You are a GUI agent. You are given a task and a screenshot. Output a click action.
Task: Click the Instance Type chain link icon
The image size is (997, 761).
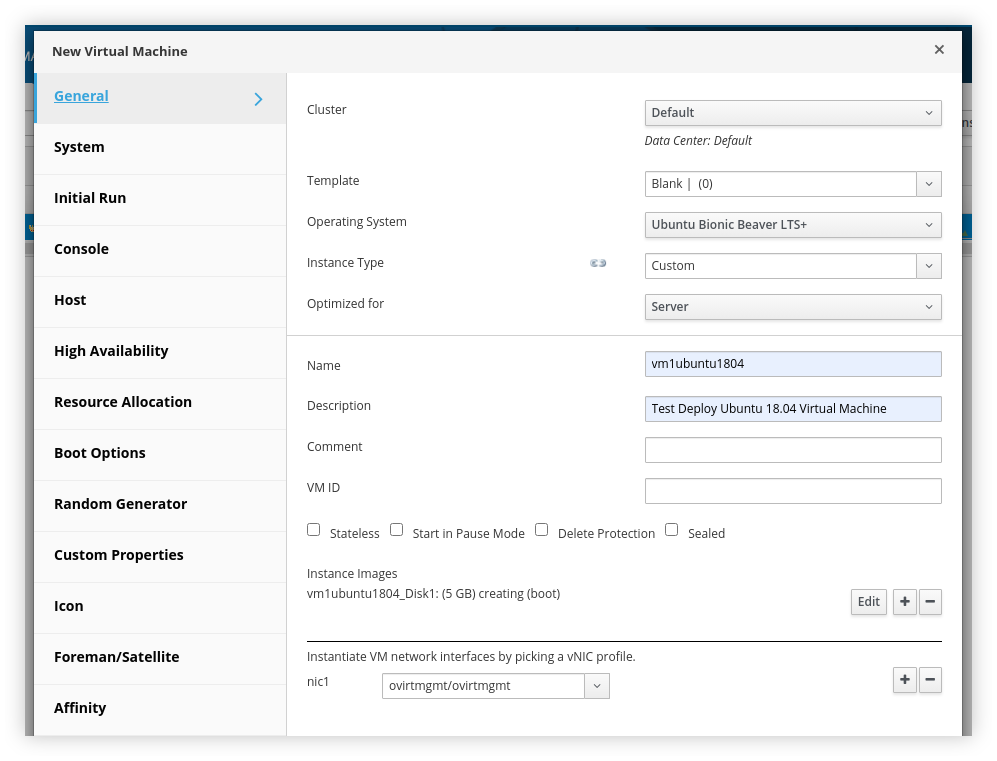coord(598,263)
